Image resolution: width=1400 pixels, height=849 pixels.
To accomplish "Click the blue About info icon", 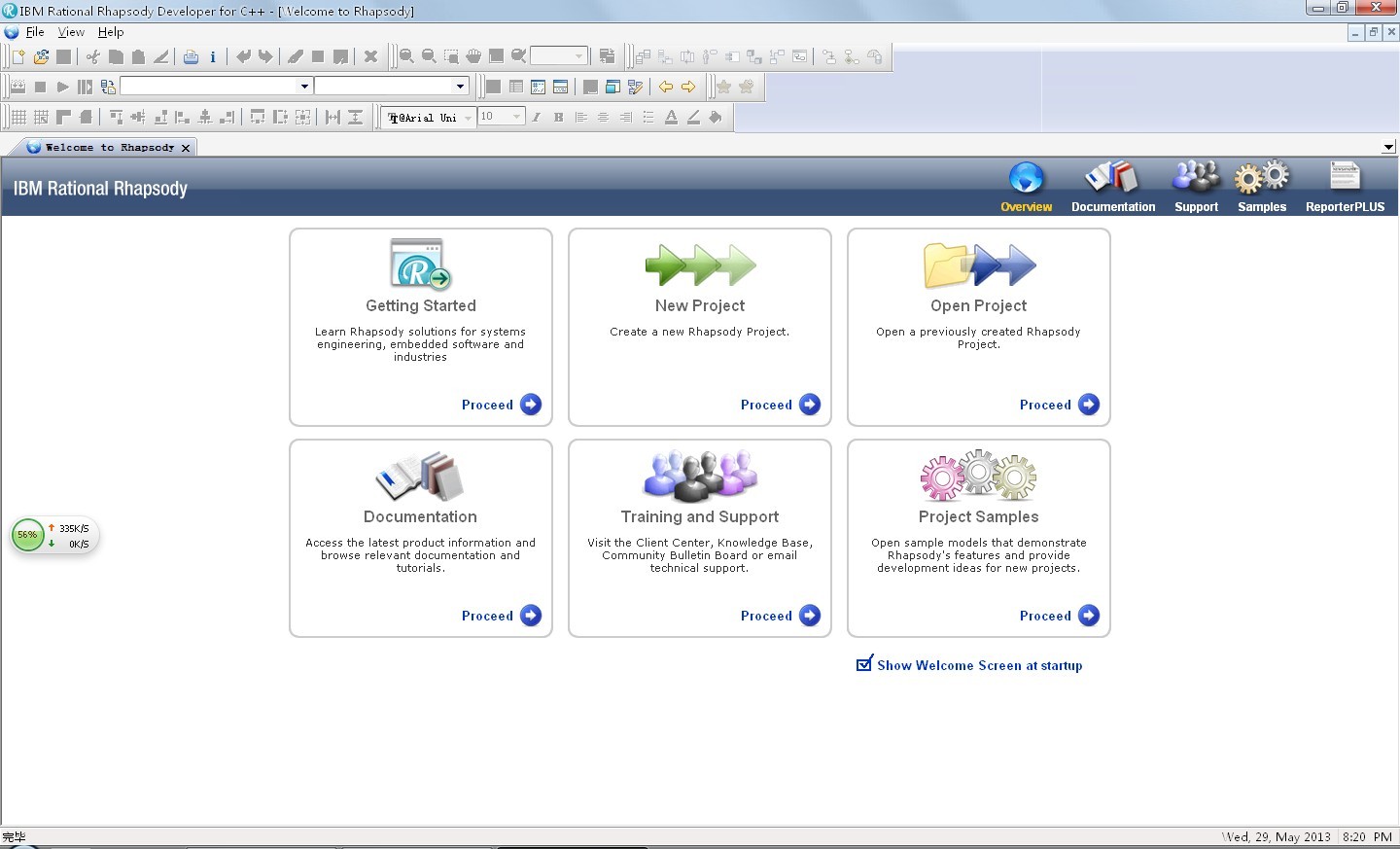I will click(213, 56).
